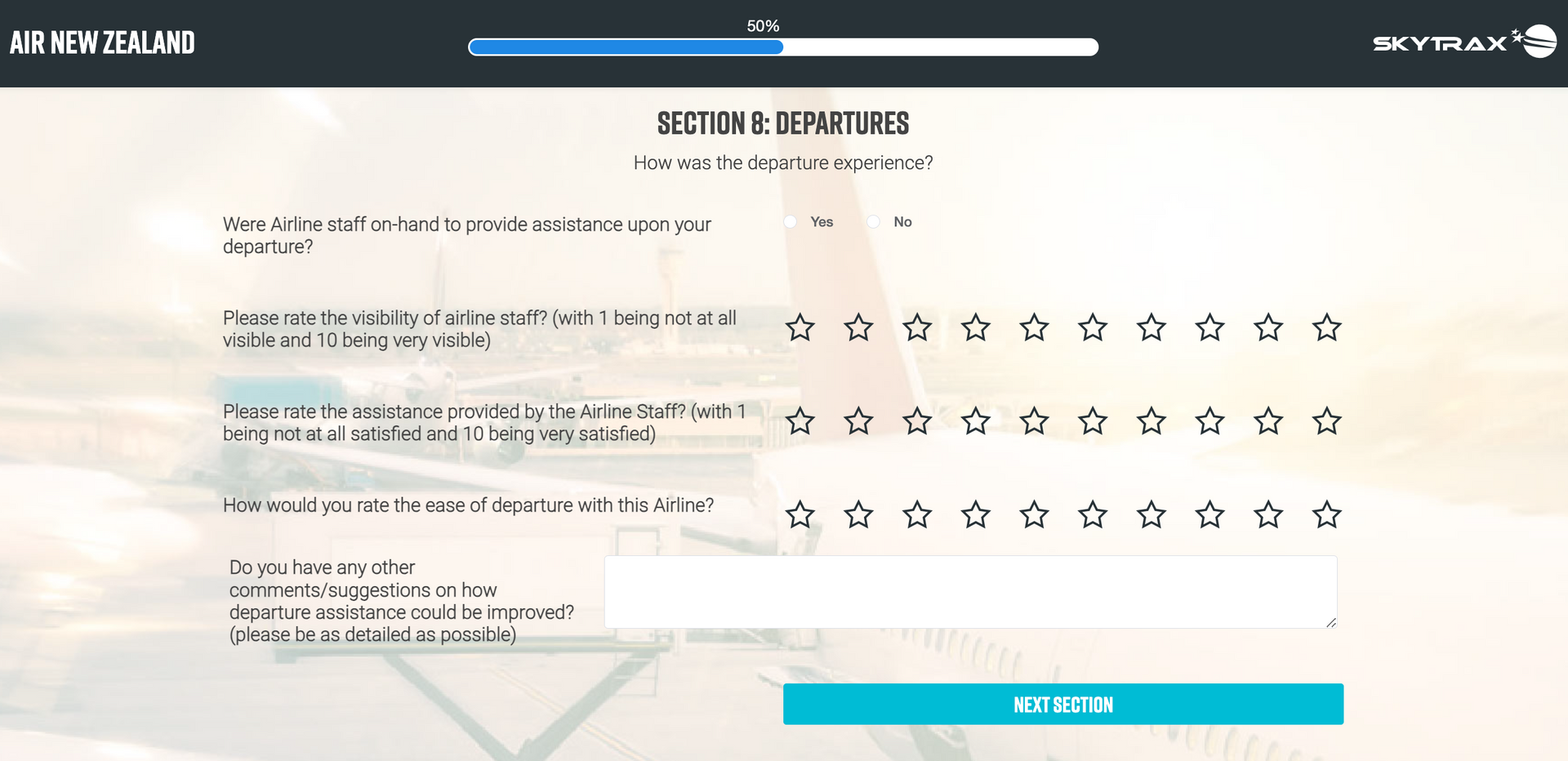Click the Air New Zealand title
Viewport: 1568px width, 761px height.
(102, 42)
